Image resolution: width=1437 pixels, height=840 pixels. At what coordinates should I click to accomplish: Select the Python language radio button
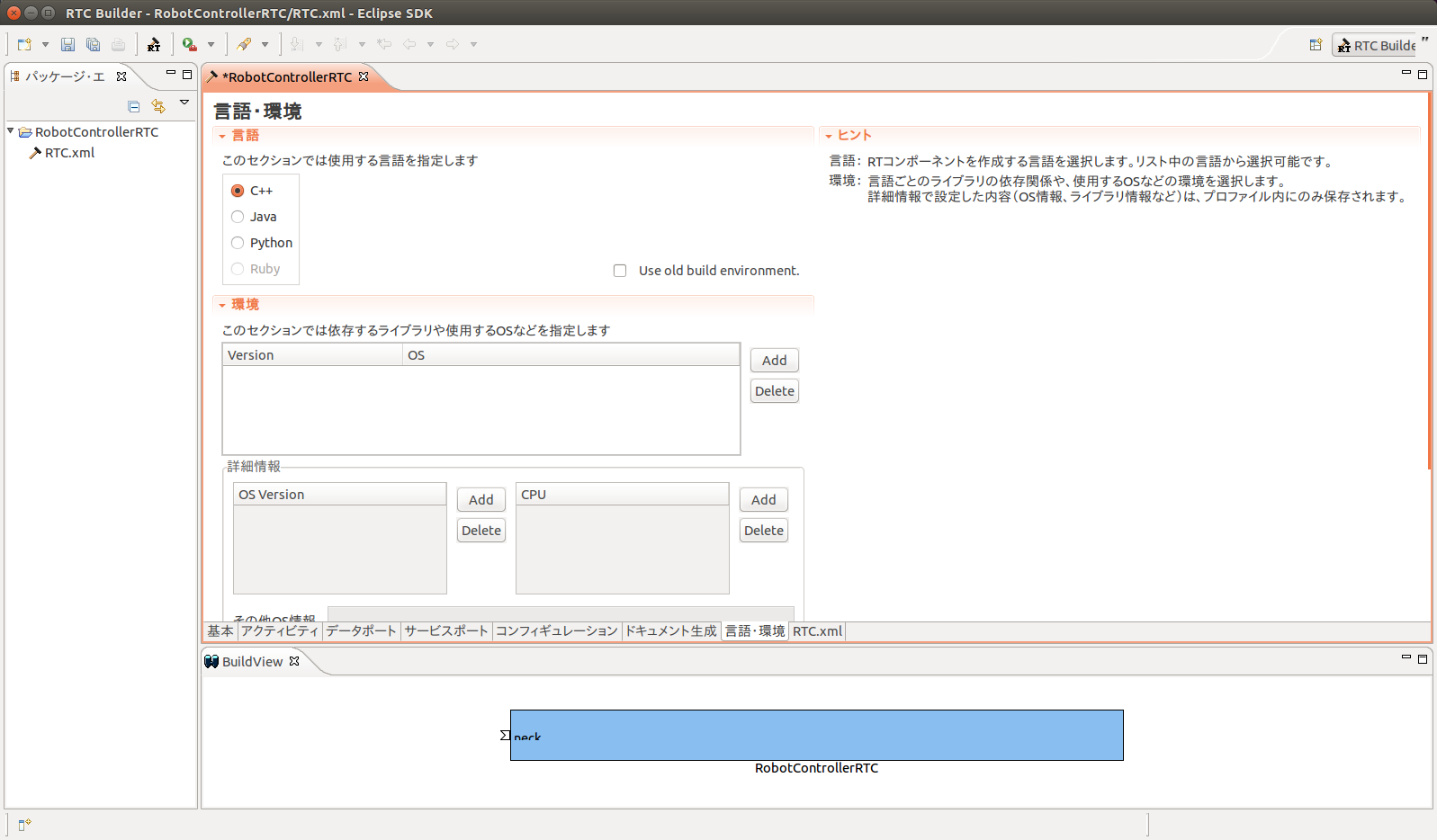tap(238, 243)
